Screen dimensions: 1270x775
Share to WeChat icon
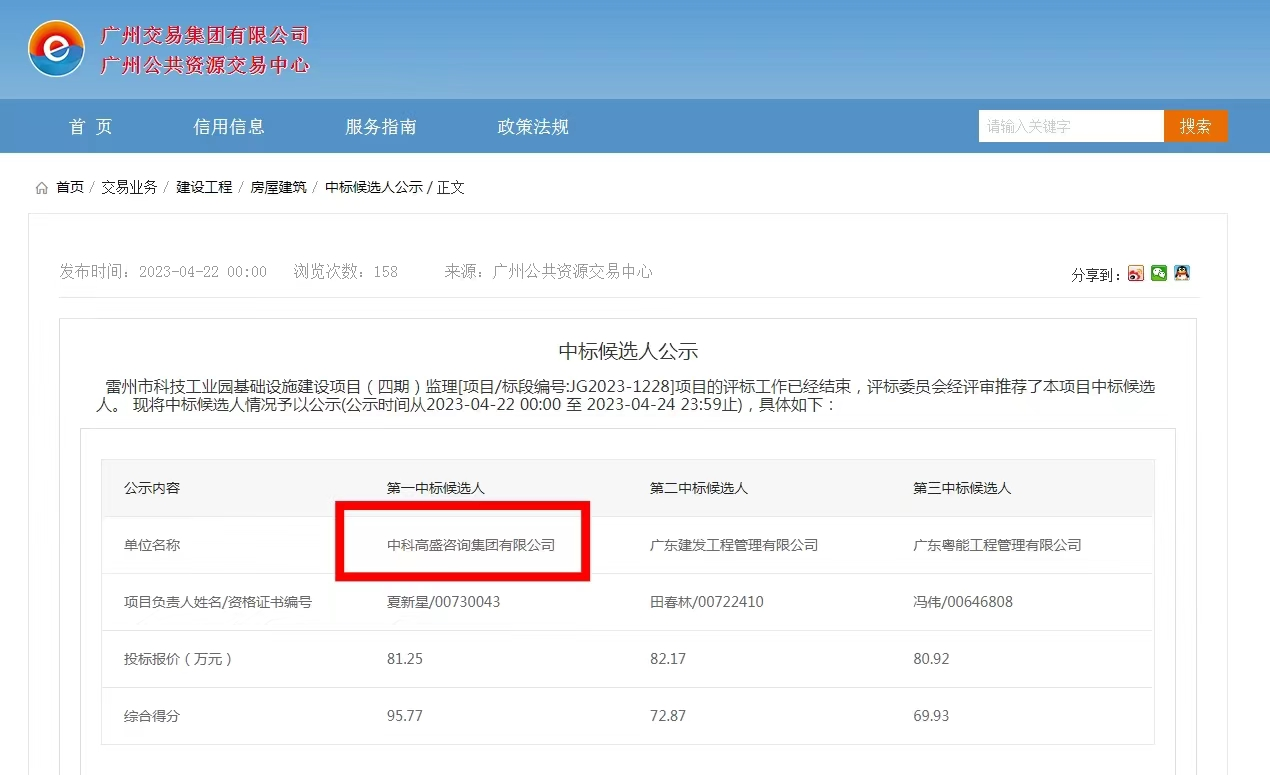tap(1159, 273)
